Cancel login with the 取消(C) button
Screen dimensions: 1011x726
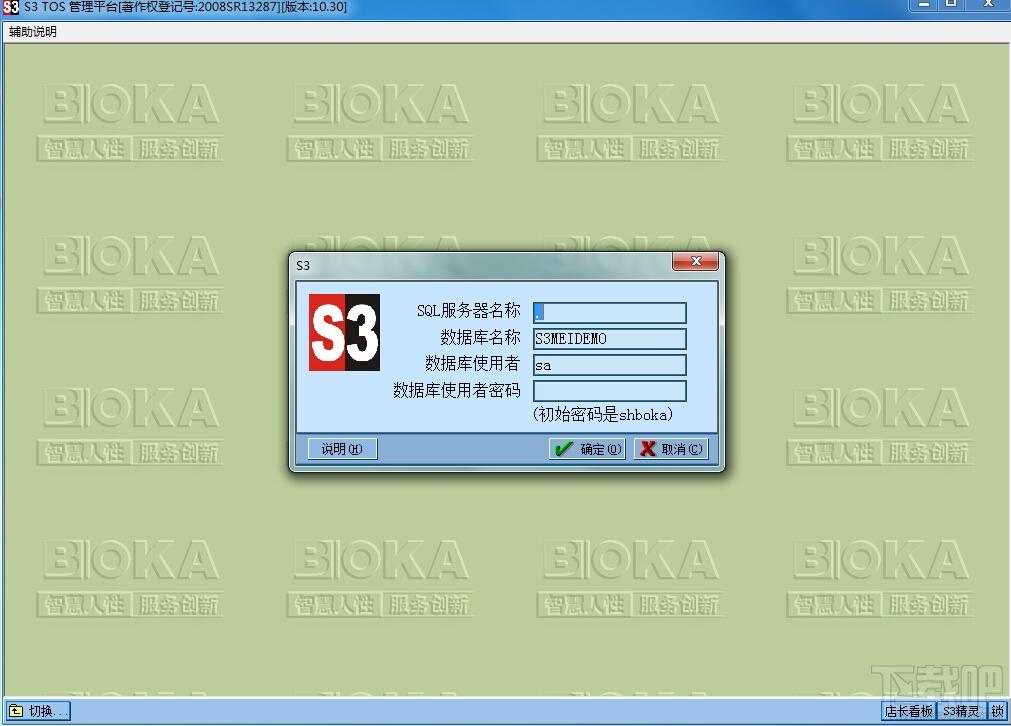click(671, 449)
